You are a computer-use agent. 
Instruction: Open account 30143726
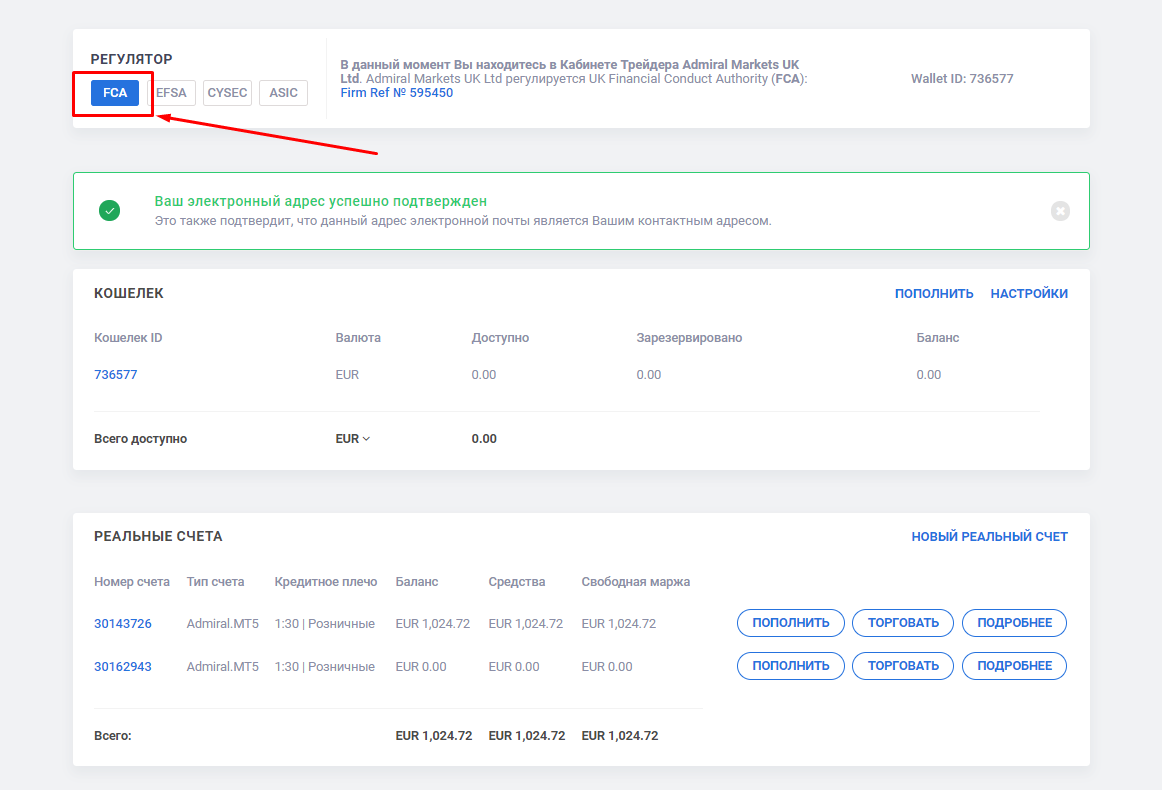click(123, 624)
